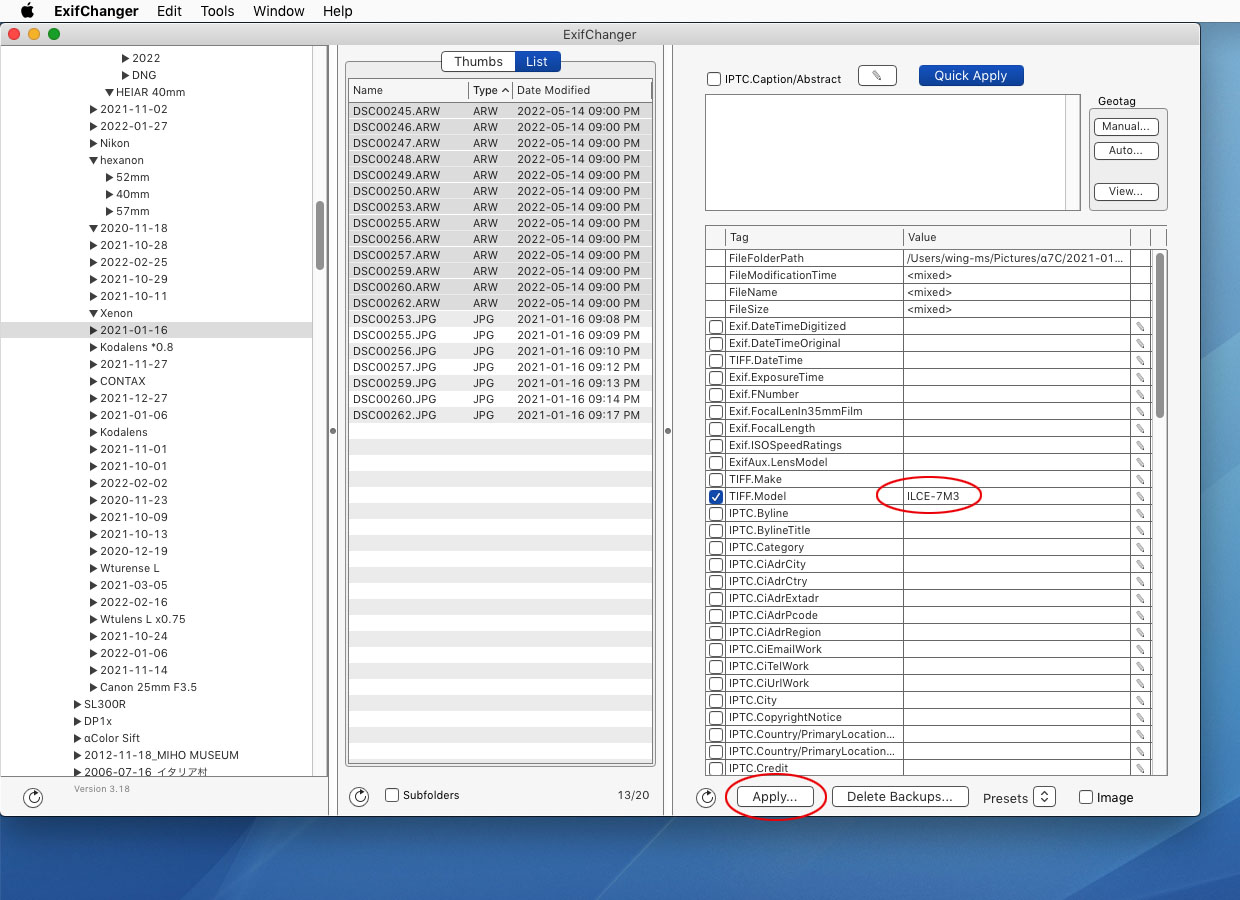Image resolution: width=1240 pixels, height=900 pixels.
Task: Toggle the Image checkbox
Action: pos(1086,797)
